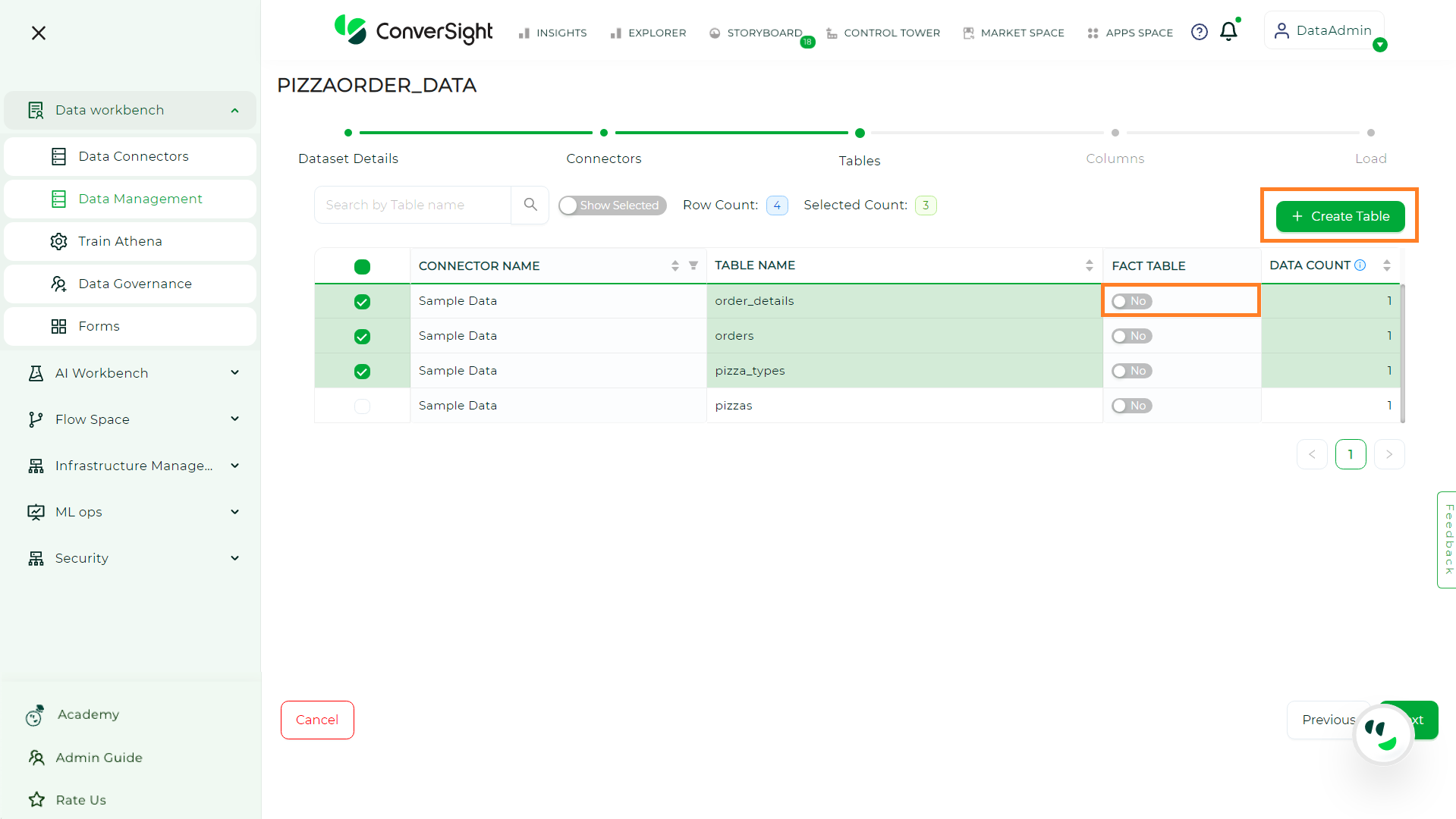The height and width of the screenshot is (819, 1456).
Task: Go to previous page arrow
Action: tap(1312, 454)
